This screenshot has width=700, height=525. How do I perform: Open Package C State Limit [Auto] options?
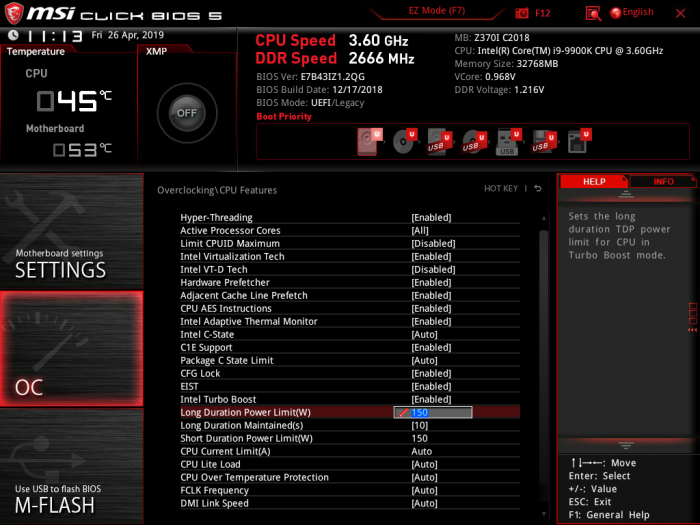pyautogui.click(x=424, y=361)
